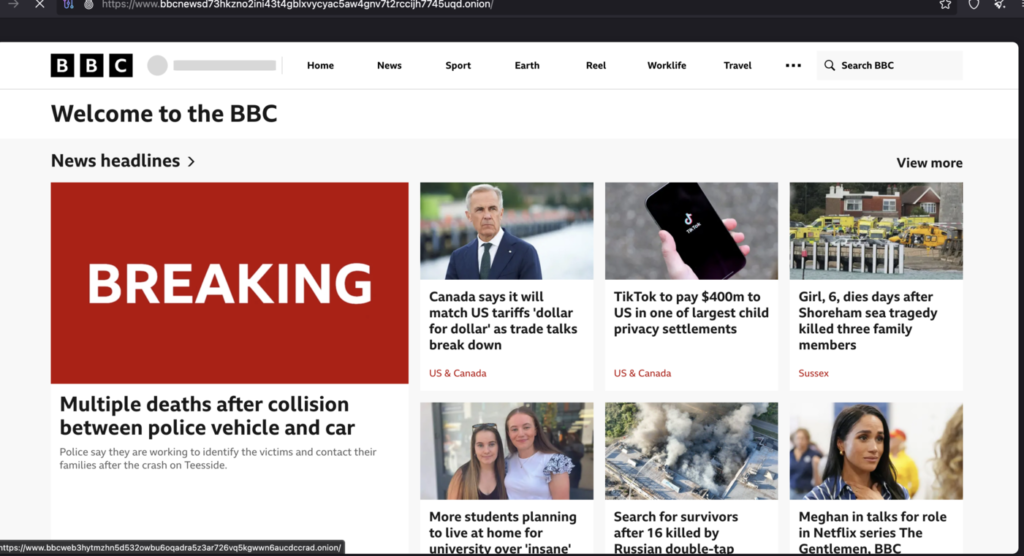
Task: Click the search magnifier icon
Action: [829, 65]
